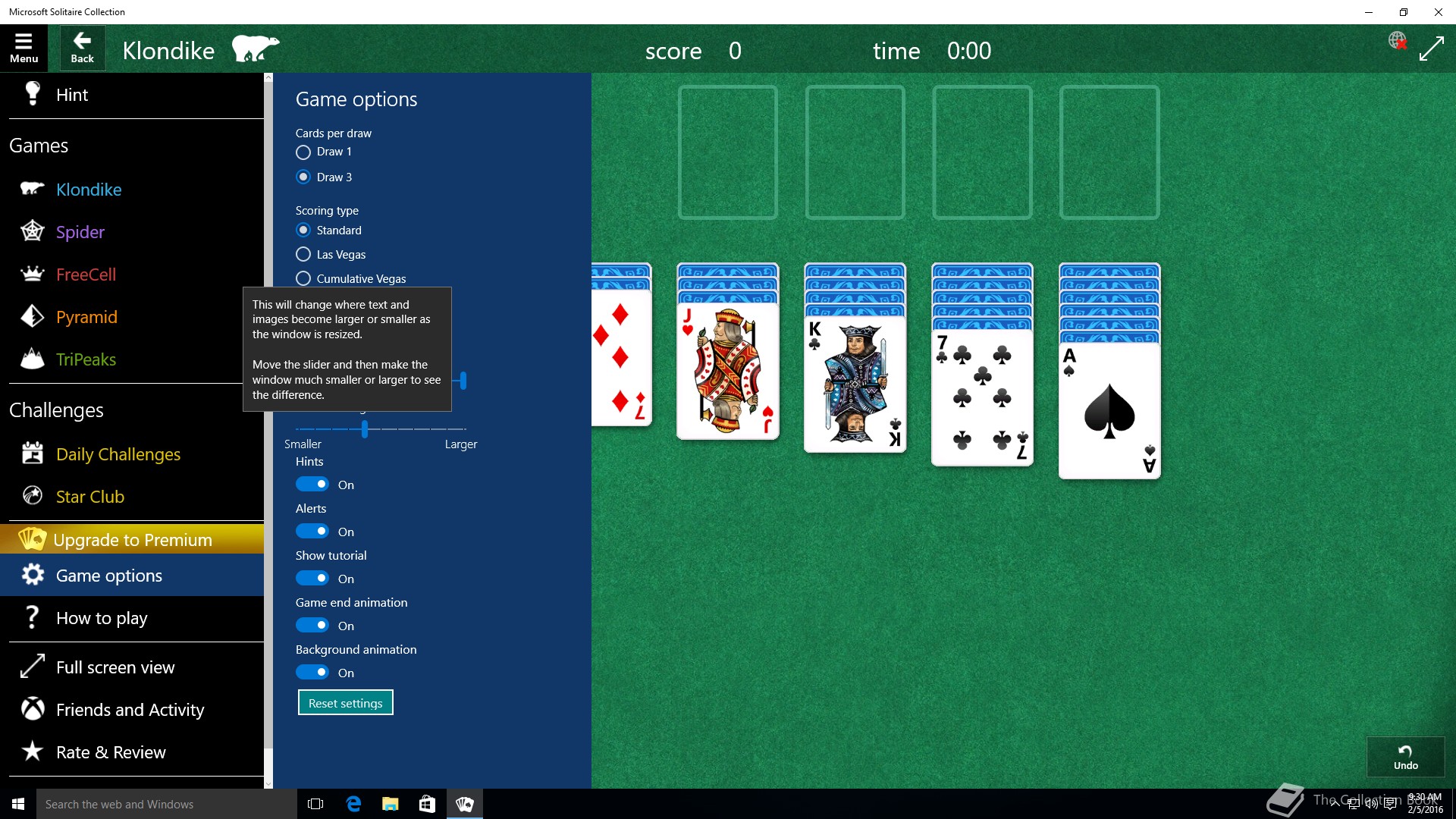The height and width of the screenshot is (819, 1456).
Task: Launch Microsoft Edge from taskbar
Action: click(x=353, y=804)
